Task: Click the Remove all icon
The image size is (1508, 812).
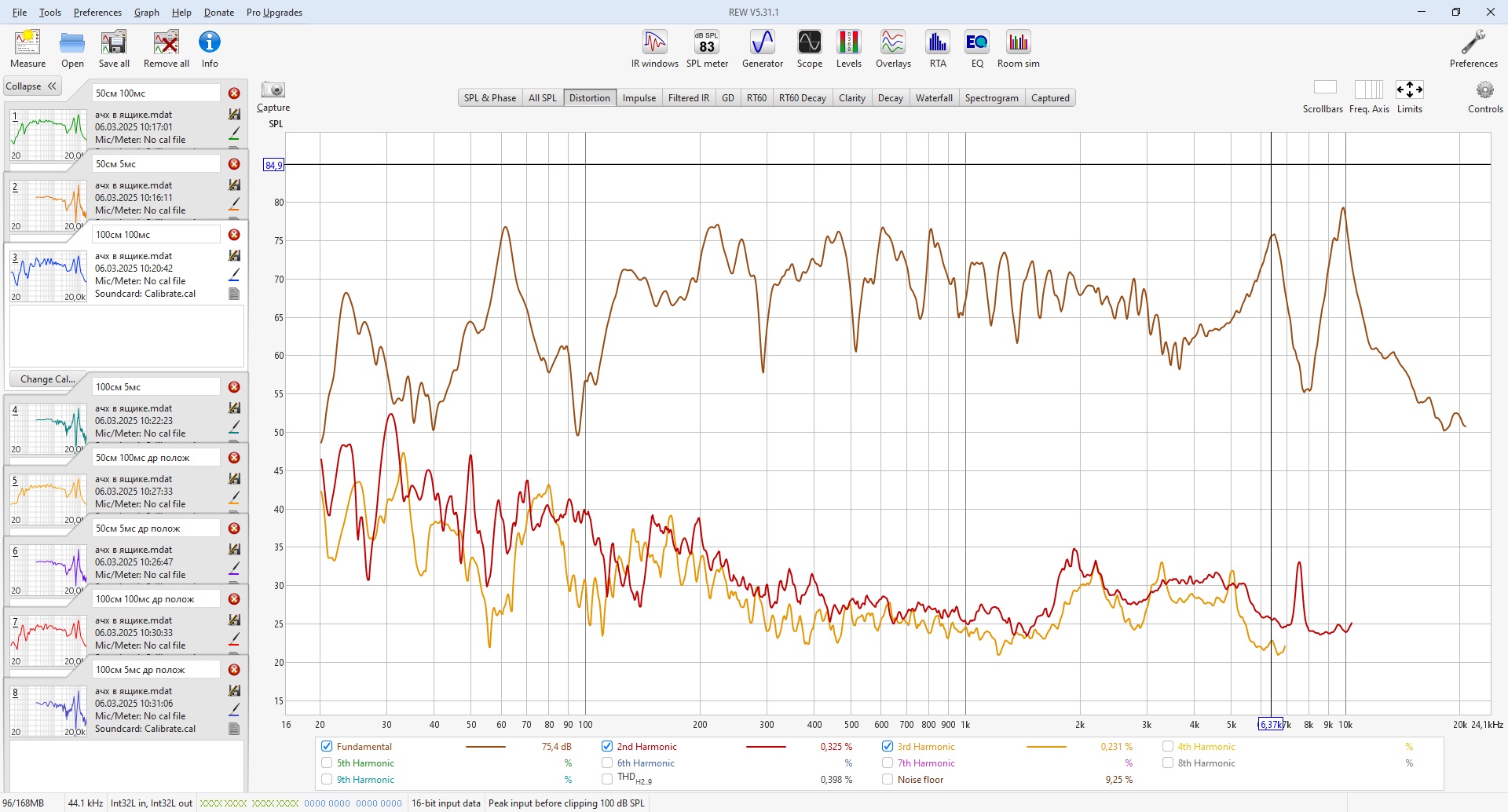Action: point(166,49)
